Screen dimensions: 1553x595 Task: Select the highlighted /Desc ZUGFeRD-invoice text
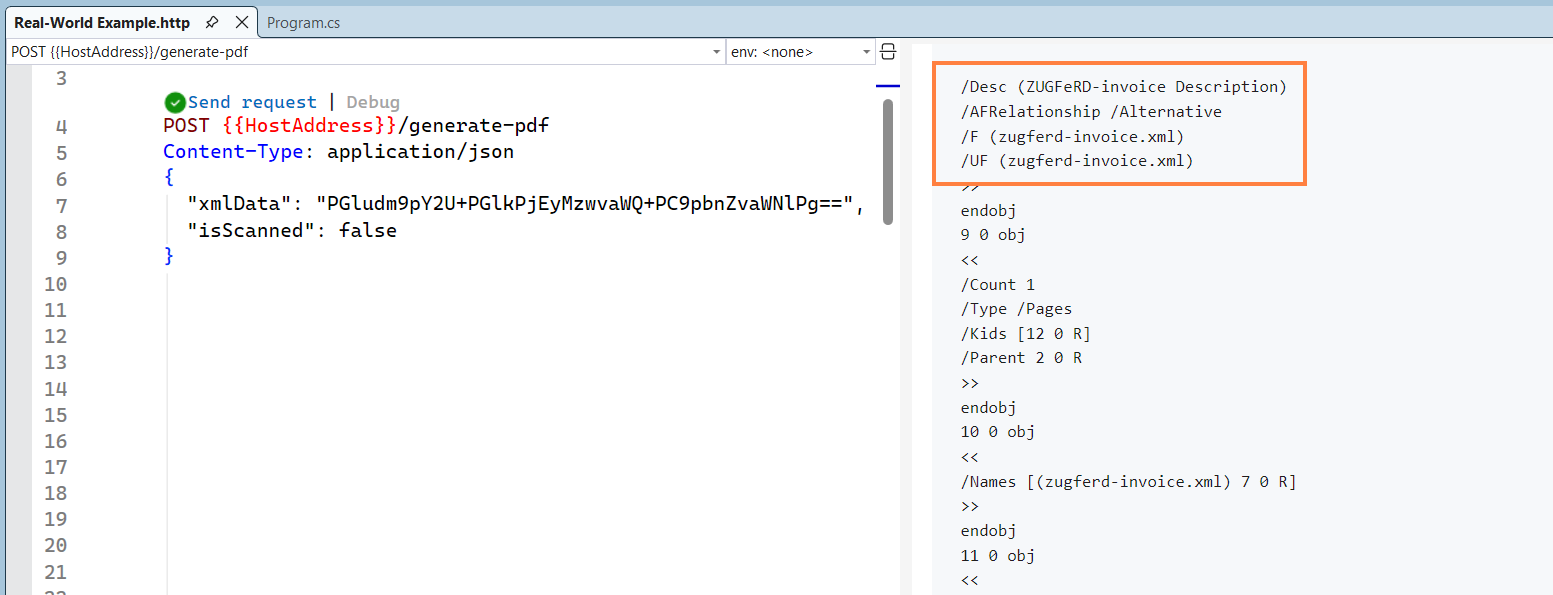point(1120,86)
